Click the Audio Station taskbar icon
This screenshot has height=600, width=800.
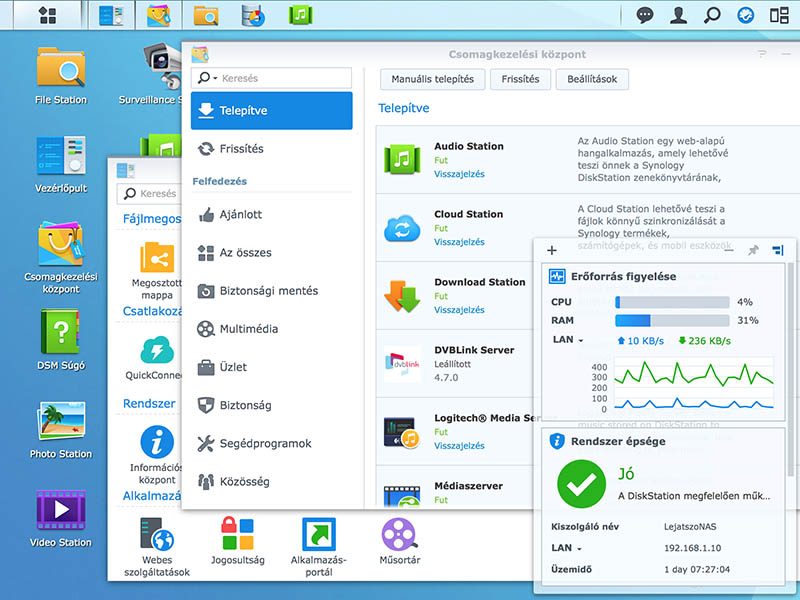299,15
